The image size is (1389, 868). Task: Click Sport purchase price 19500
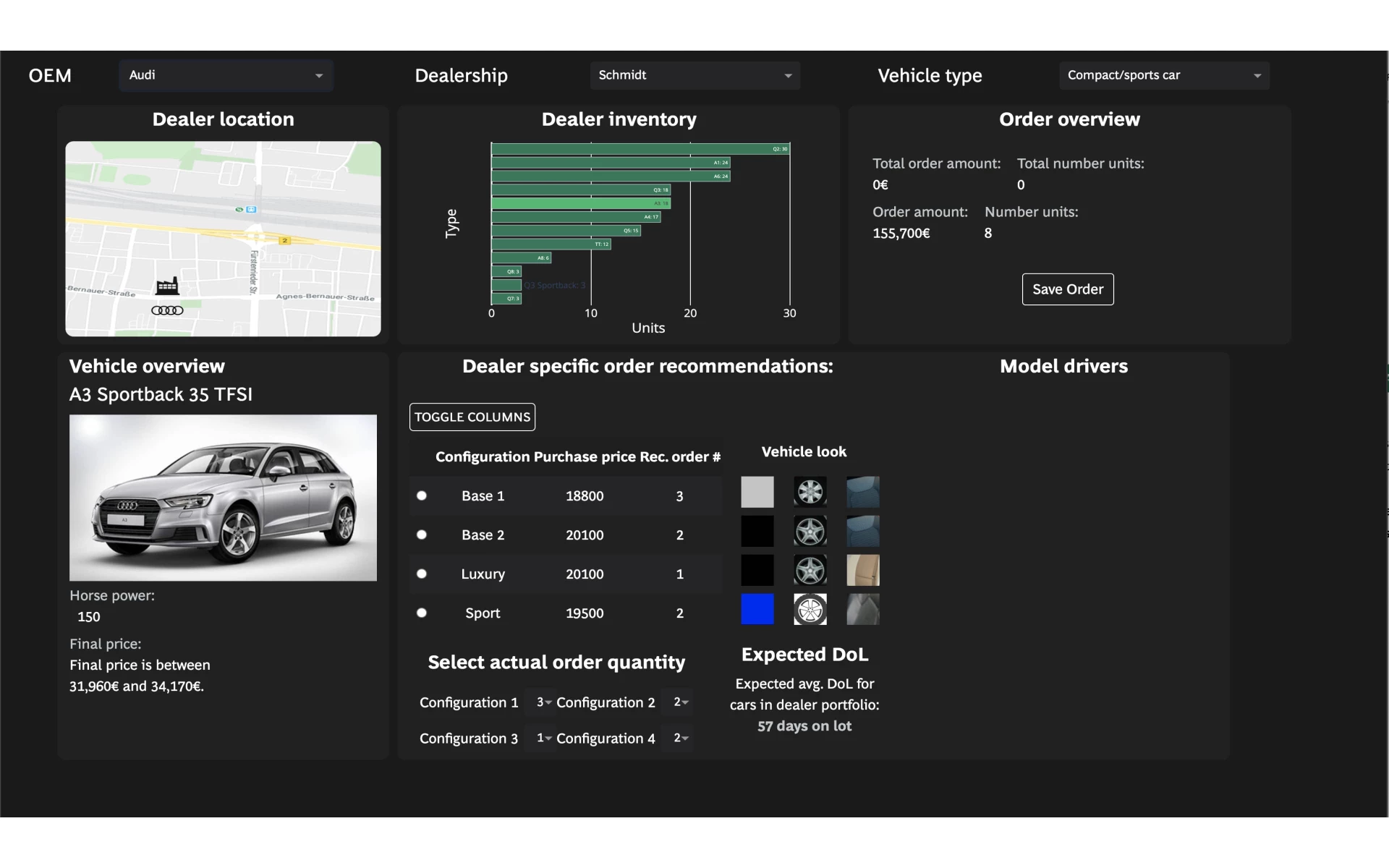pos(585,613)
